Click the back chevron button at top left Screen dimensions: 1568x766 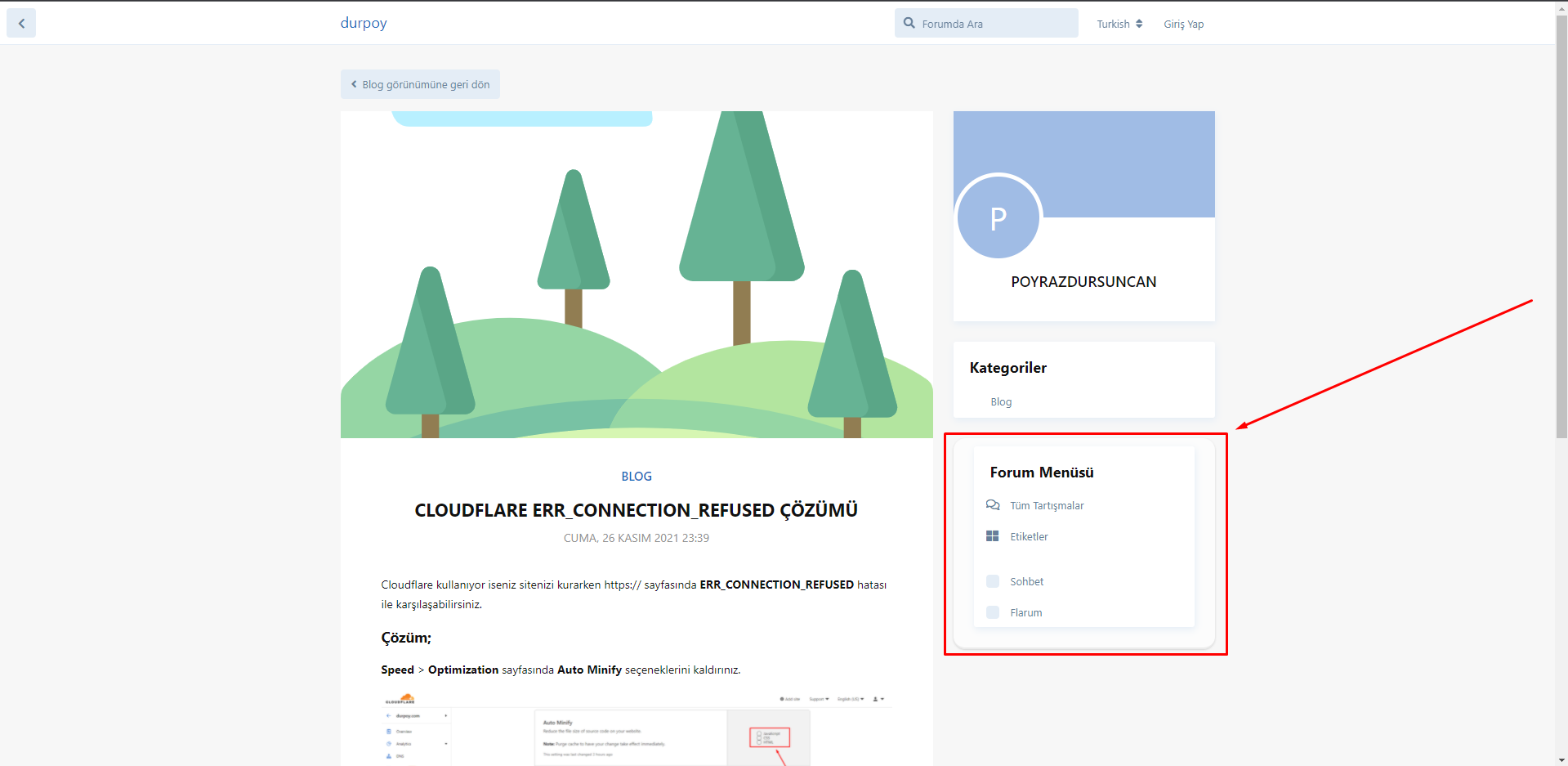coord(21,24)
